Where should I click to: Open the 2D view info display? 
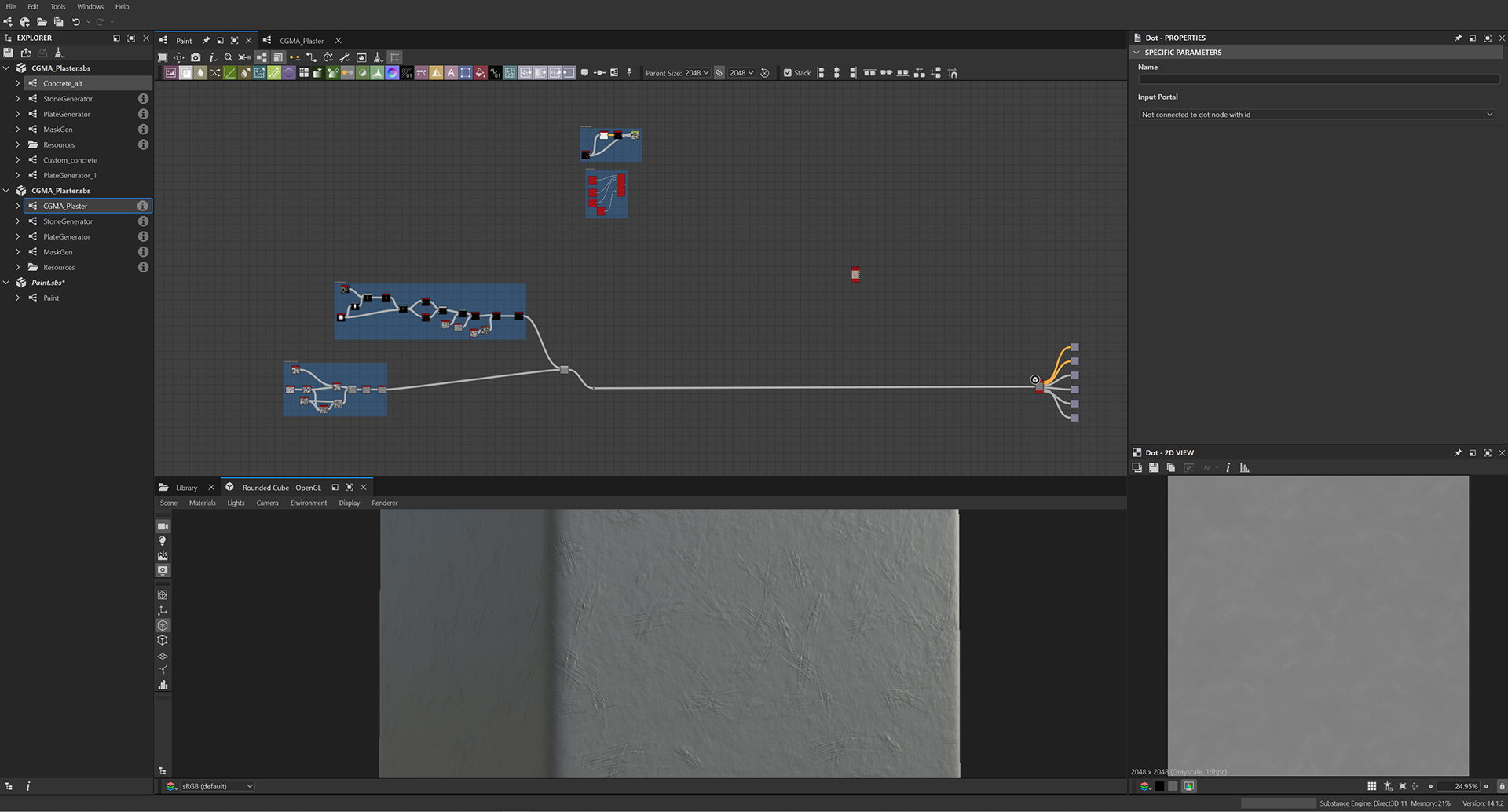tap(1228, 468)
